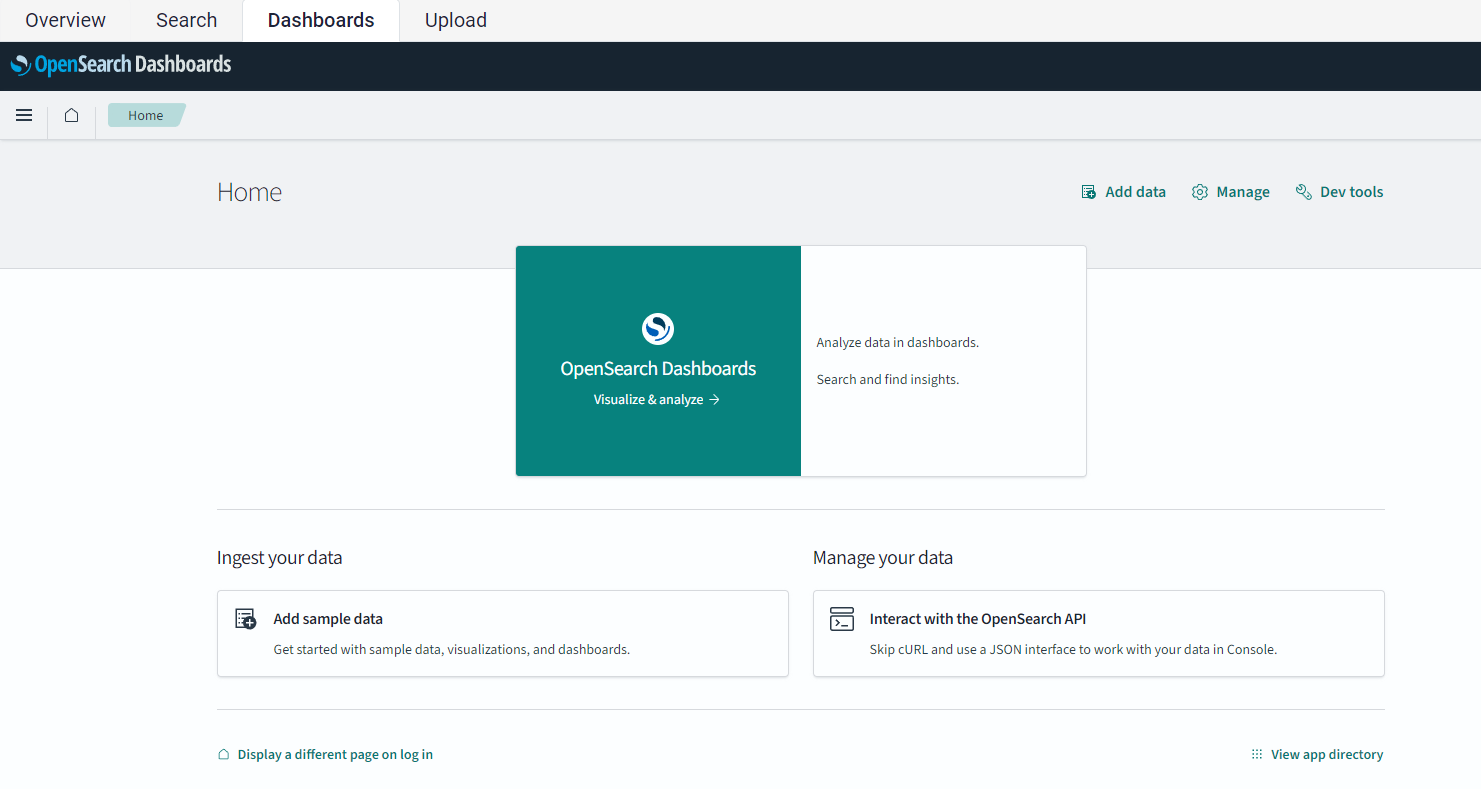Click the Home page heading
The width and height of the screenshot is (1481, 789).
tap(249, 192)
